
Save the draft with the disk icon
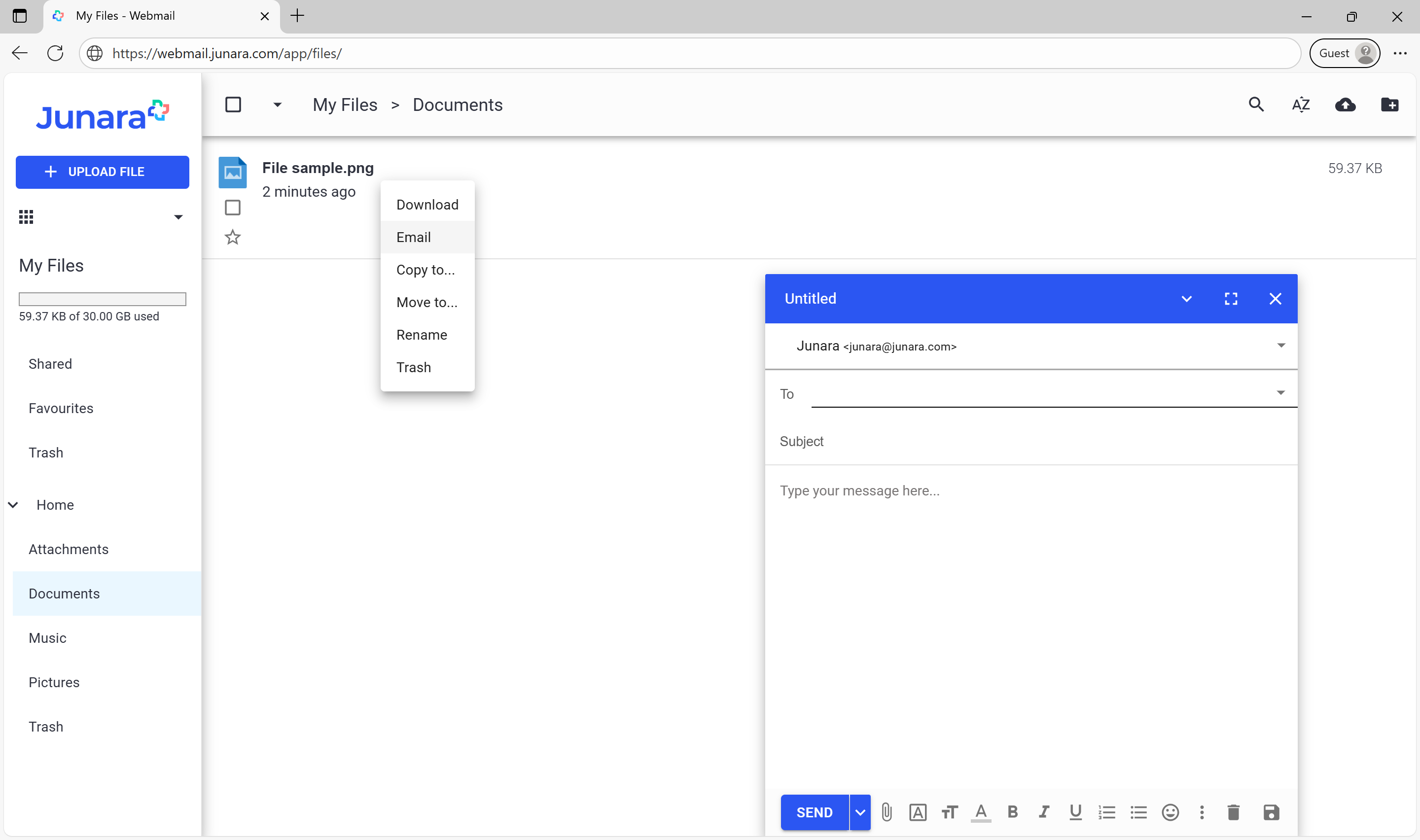[1271, 812]
